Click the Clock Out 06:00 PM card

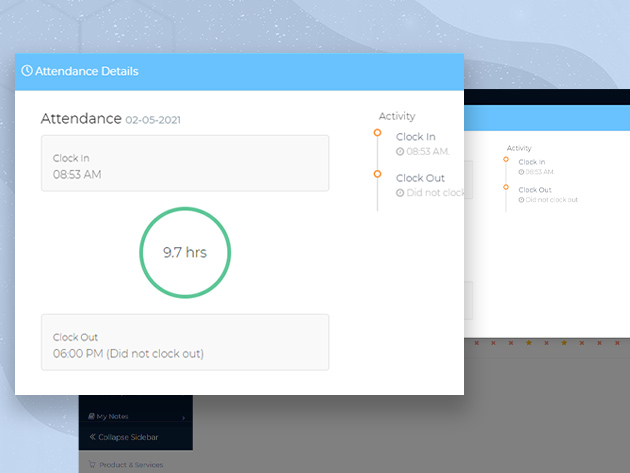point(185,342)
